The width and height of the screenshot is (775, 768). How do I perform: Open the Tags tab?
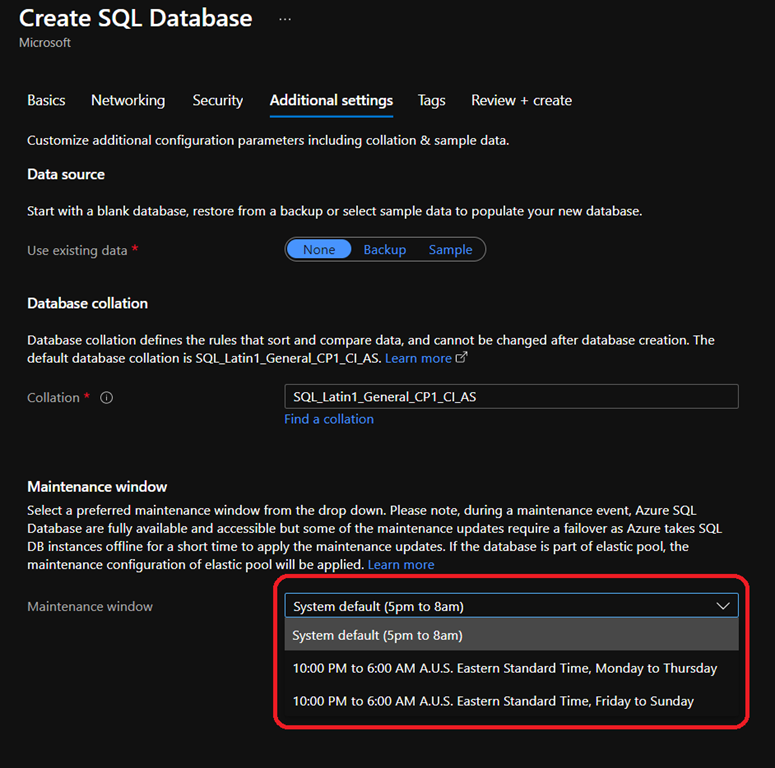[432, 100]
